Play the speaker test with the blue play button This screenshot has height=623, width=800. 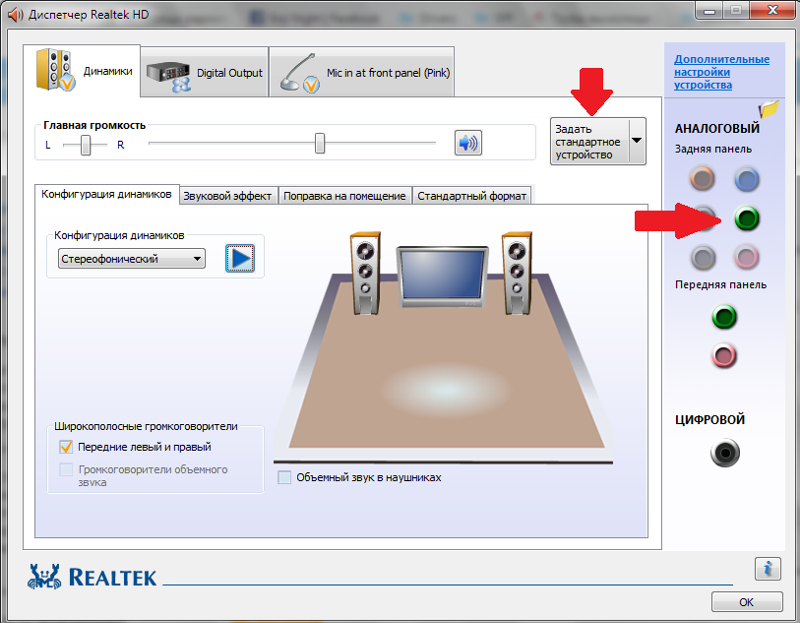coord(240,258)
